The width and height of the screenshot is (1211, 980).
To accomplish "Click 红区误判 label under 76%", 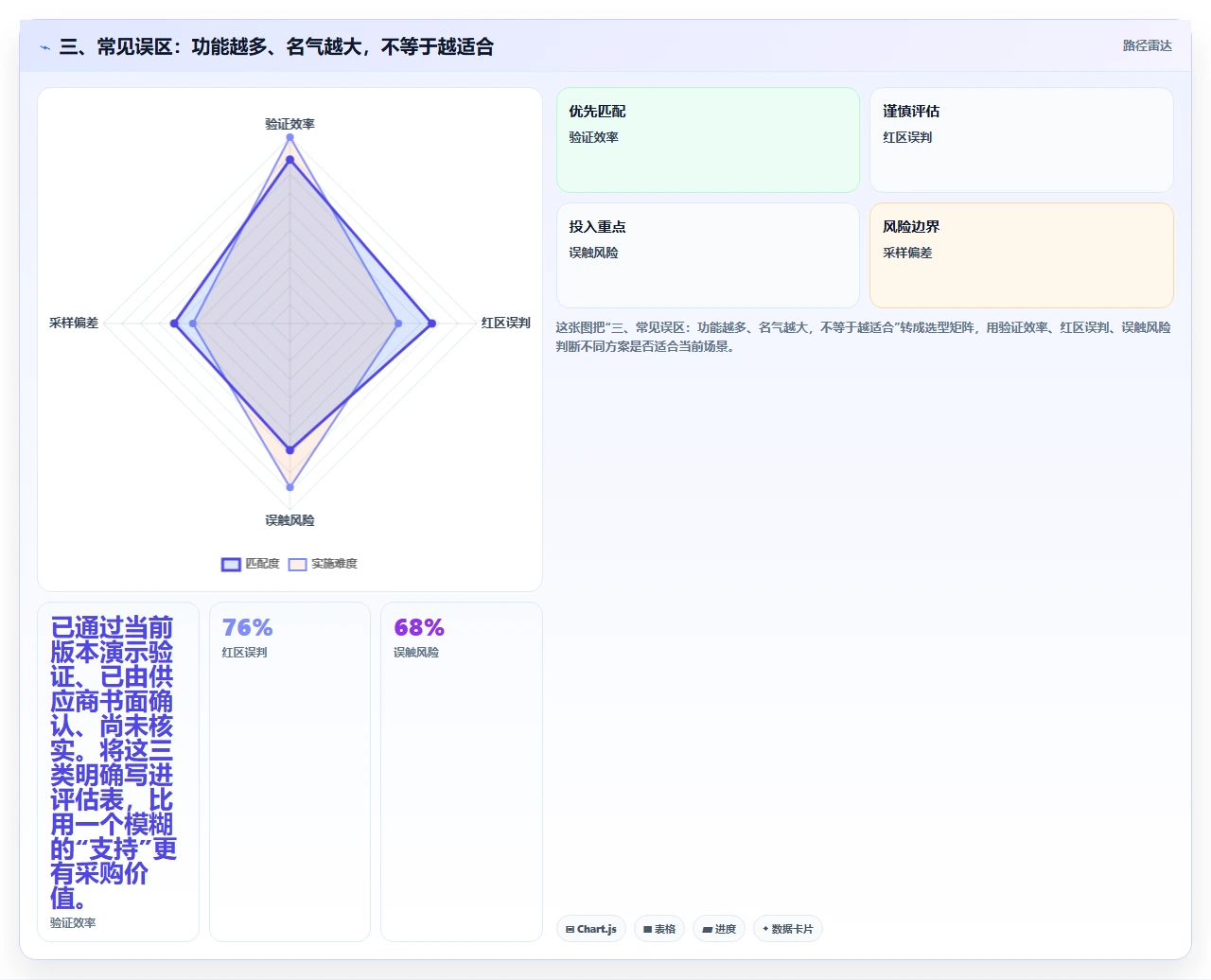I will (244, 653).
